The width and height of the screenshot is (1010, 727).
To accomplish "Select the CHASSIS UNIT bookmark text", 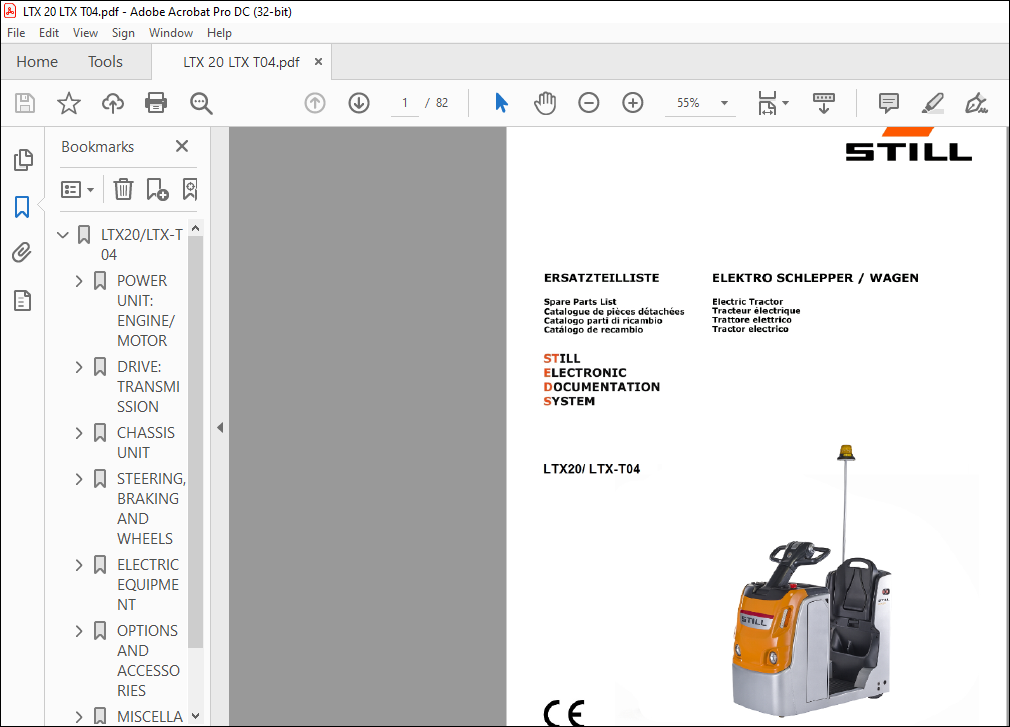I will point(146,443).
